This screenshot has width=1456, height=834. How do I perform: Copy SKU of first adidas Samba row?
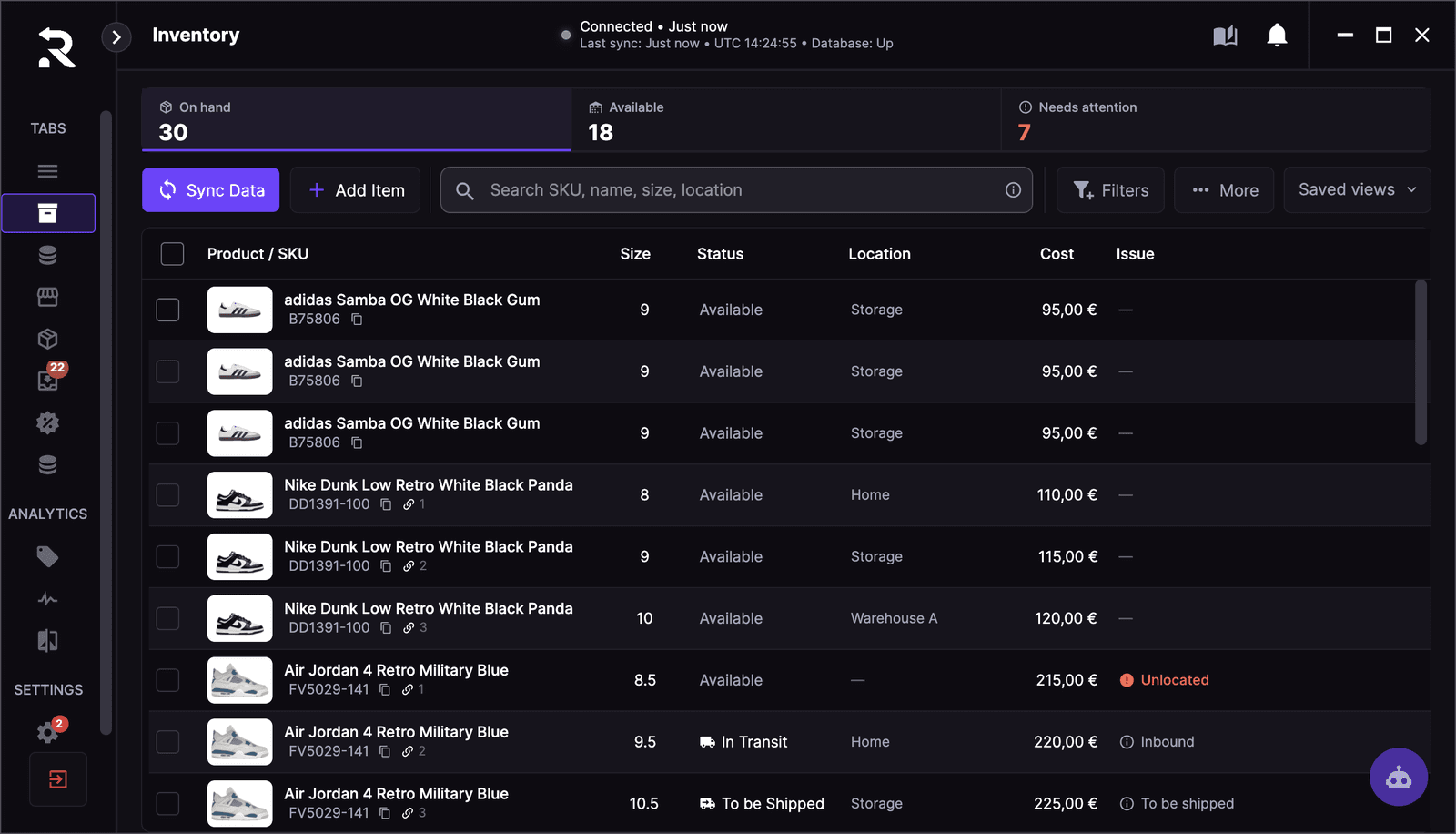pos(357,320)
